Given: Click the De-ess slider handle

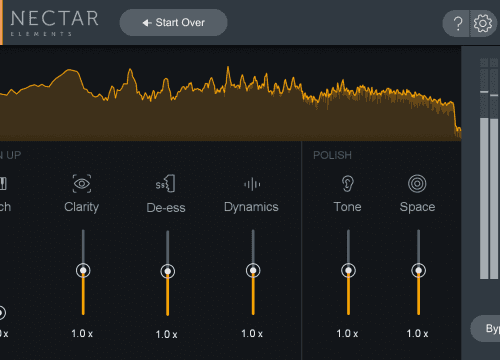Looking at the screenshot, I should (x=167, y=271).
